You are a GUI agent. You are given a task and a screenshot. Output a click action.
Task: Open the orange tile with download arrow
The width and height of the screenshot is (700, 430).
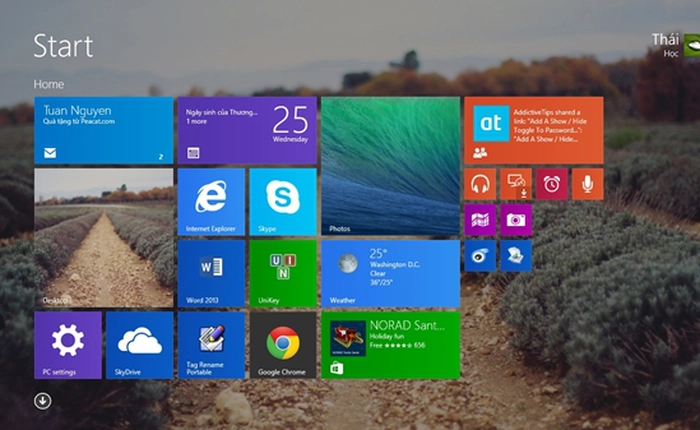coord(516,184)
